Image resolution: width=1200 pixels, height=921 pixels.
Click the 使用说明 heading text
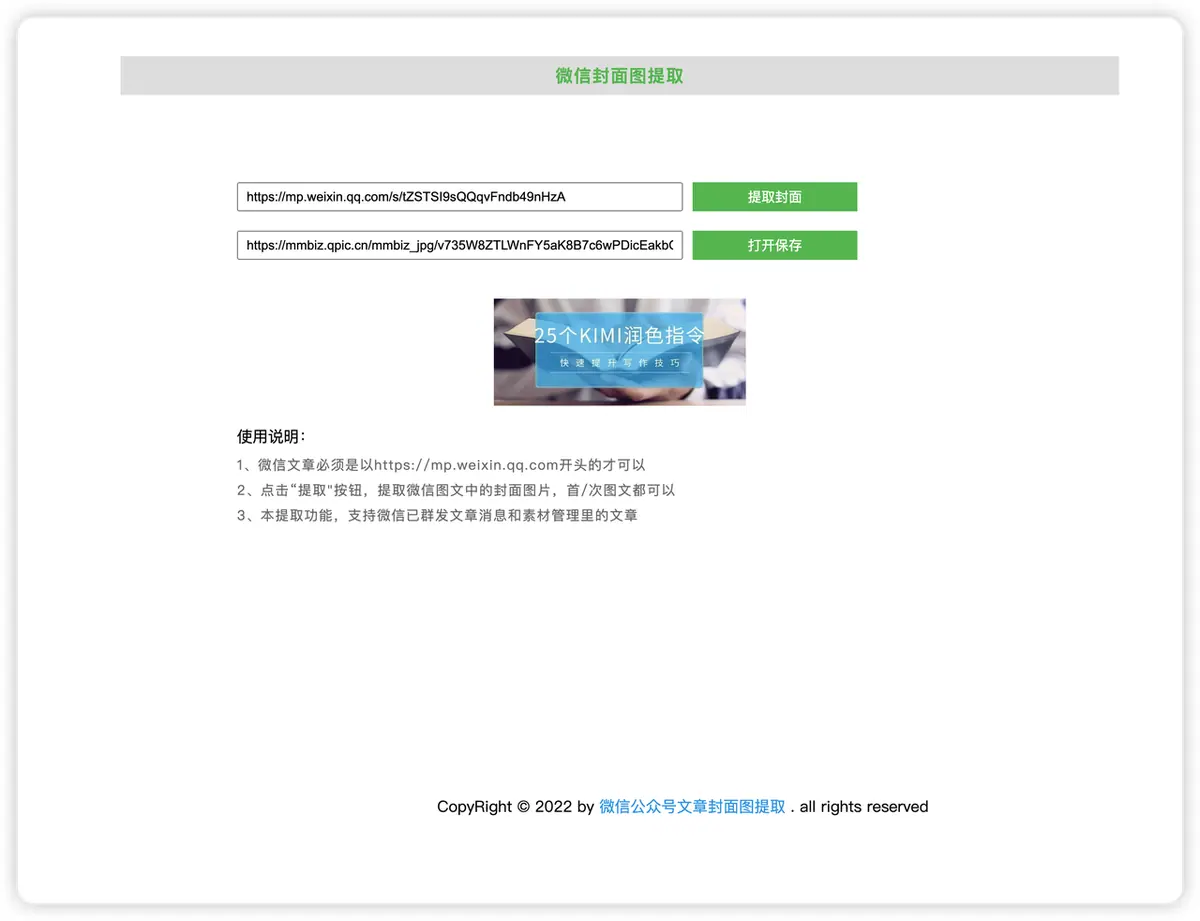(271, 436)
